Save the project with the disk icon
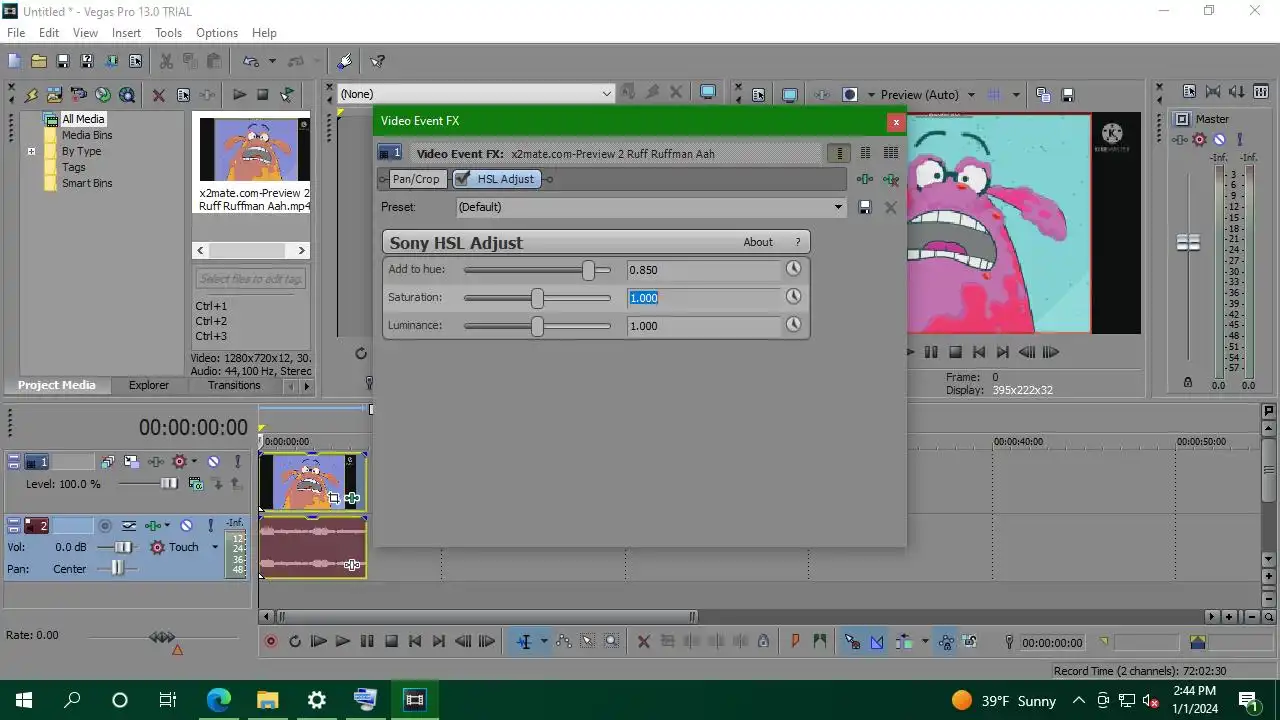 62,61
